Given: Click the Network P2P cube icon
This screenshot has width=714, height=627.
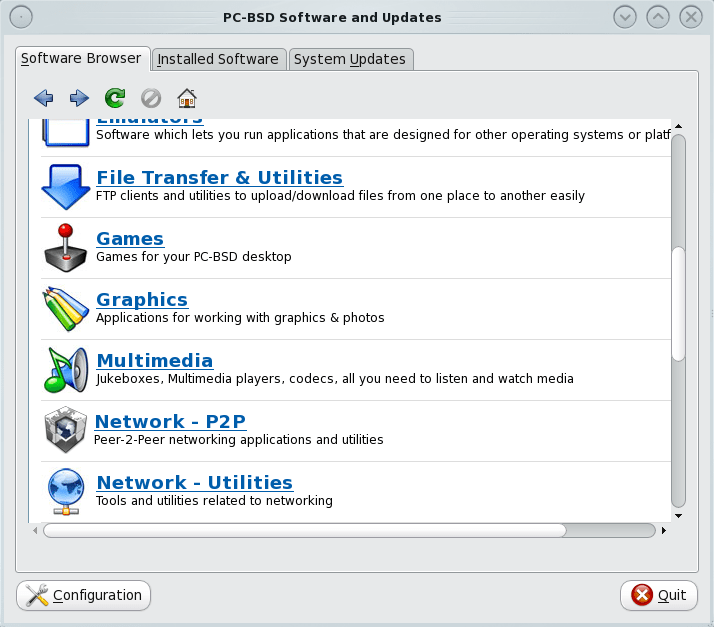Looking at the screenshot, I should (66, 430).
